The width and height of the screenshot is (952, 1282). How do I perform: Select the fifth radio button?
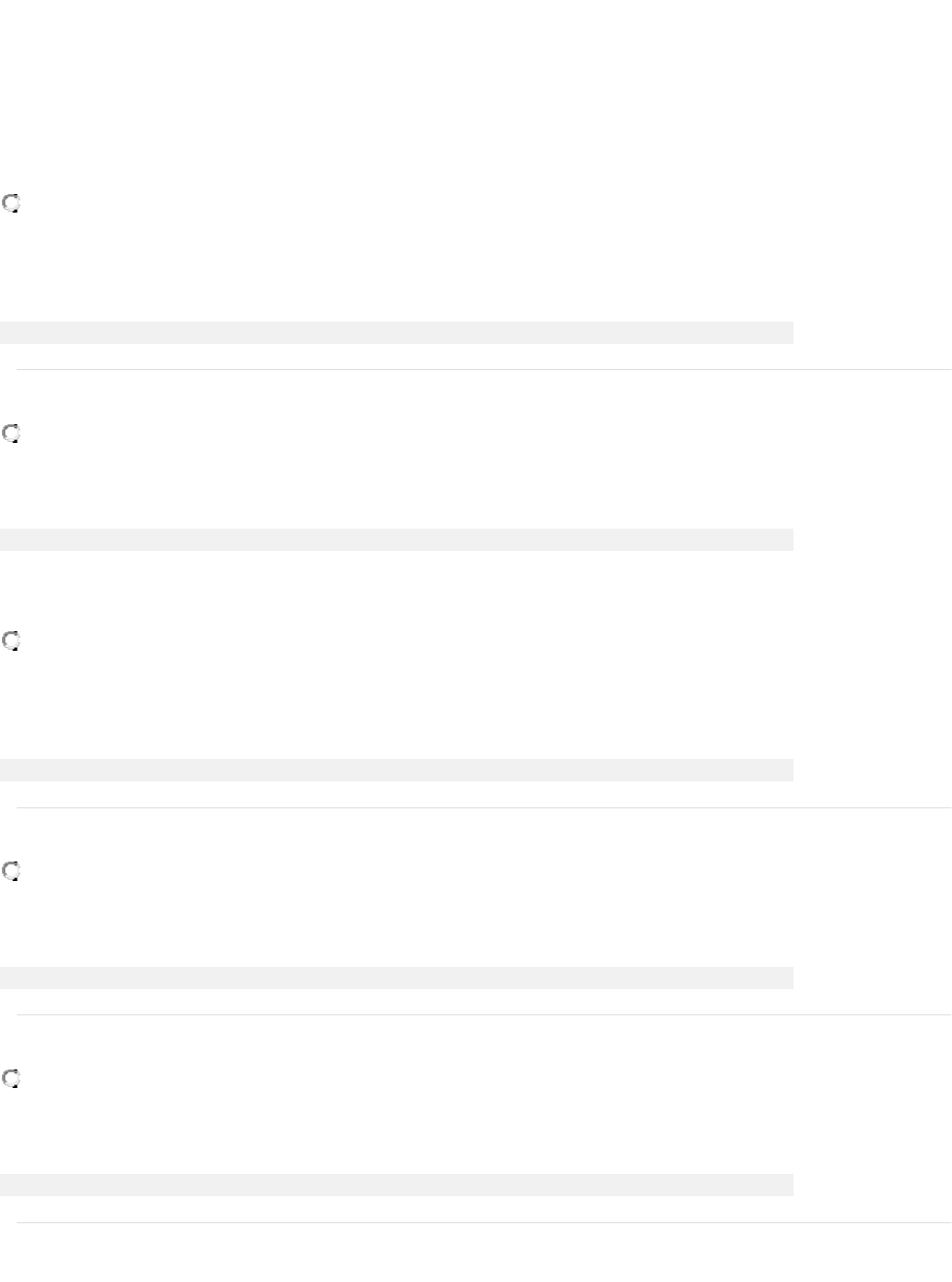tap(11, 1079)
